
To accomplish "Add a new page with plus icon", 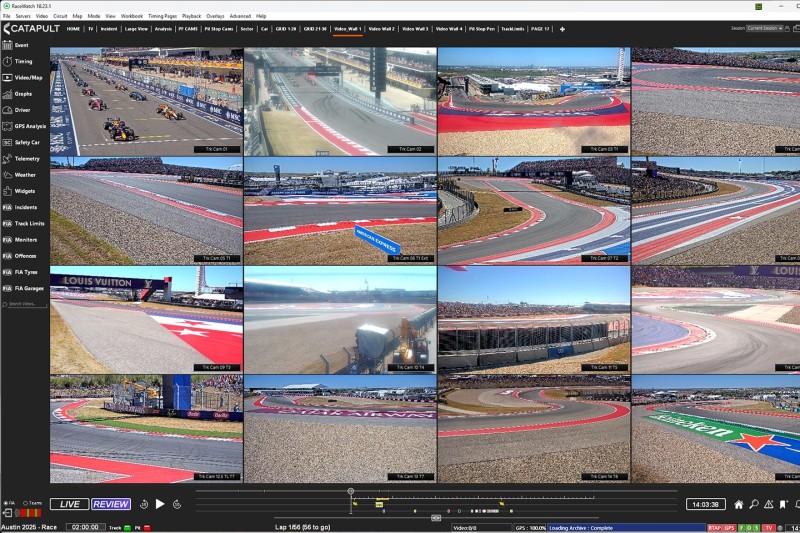I will 562,29.
